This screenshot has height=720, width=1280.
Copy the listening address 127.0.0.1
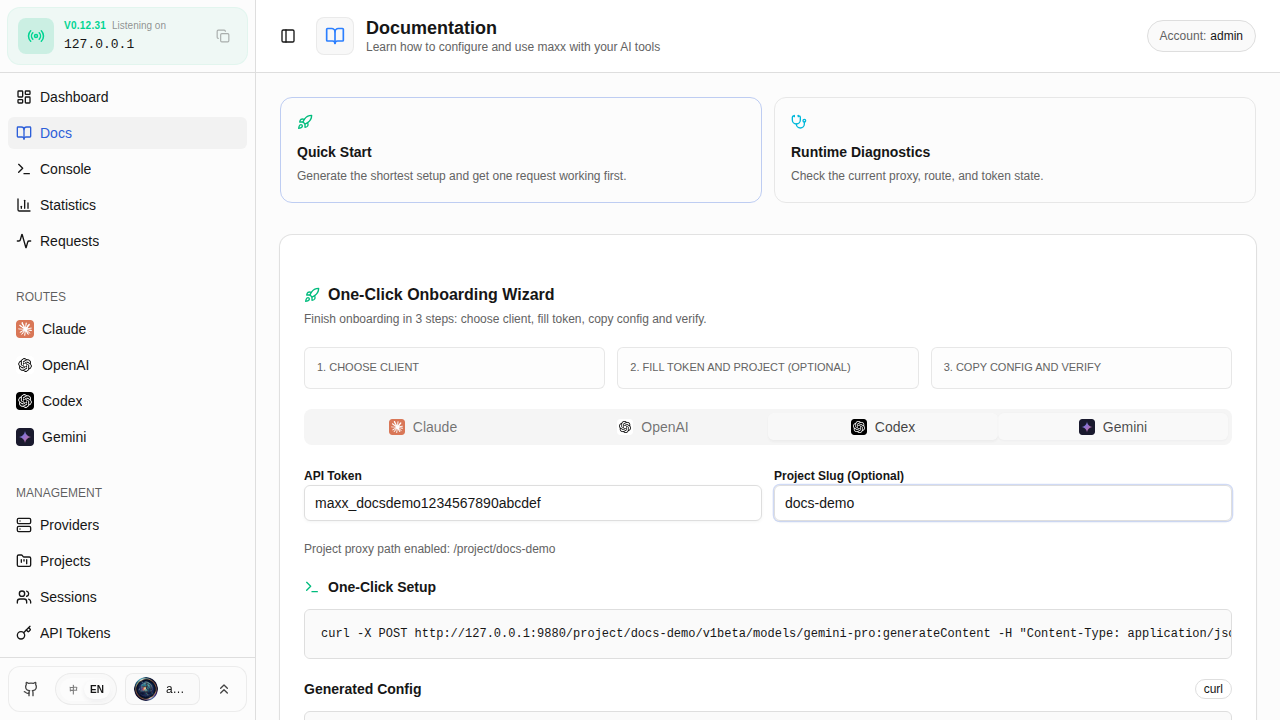point(223,36)
